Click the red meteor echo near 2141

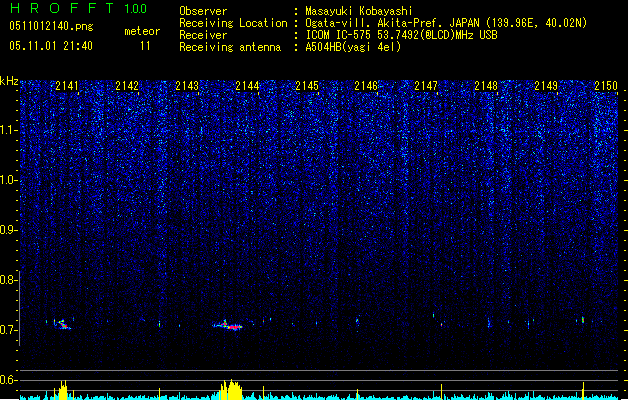(63, 324)
